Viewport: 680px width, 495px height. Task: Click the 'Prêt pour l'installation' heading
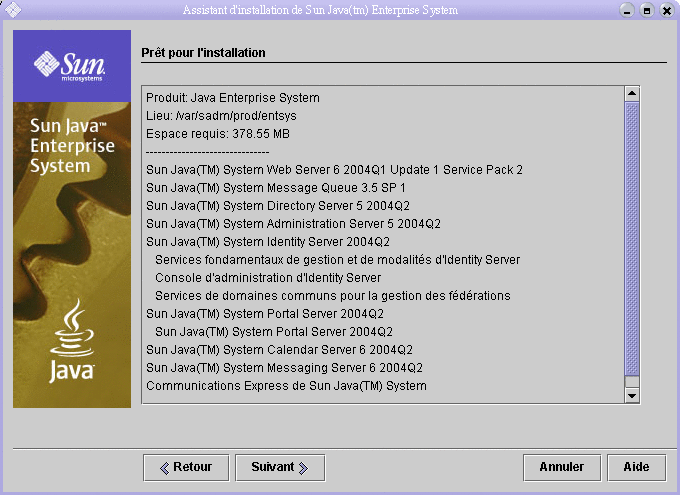tap(203, 53)
